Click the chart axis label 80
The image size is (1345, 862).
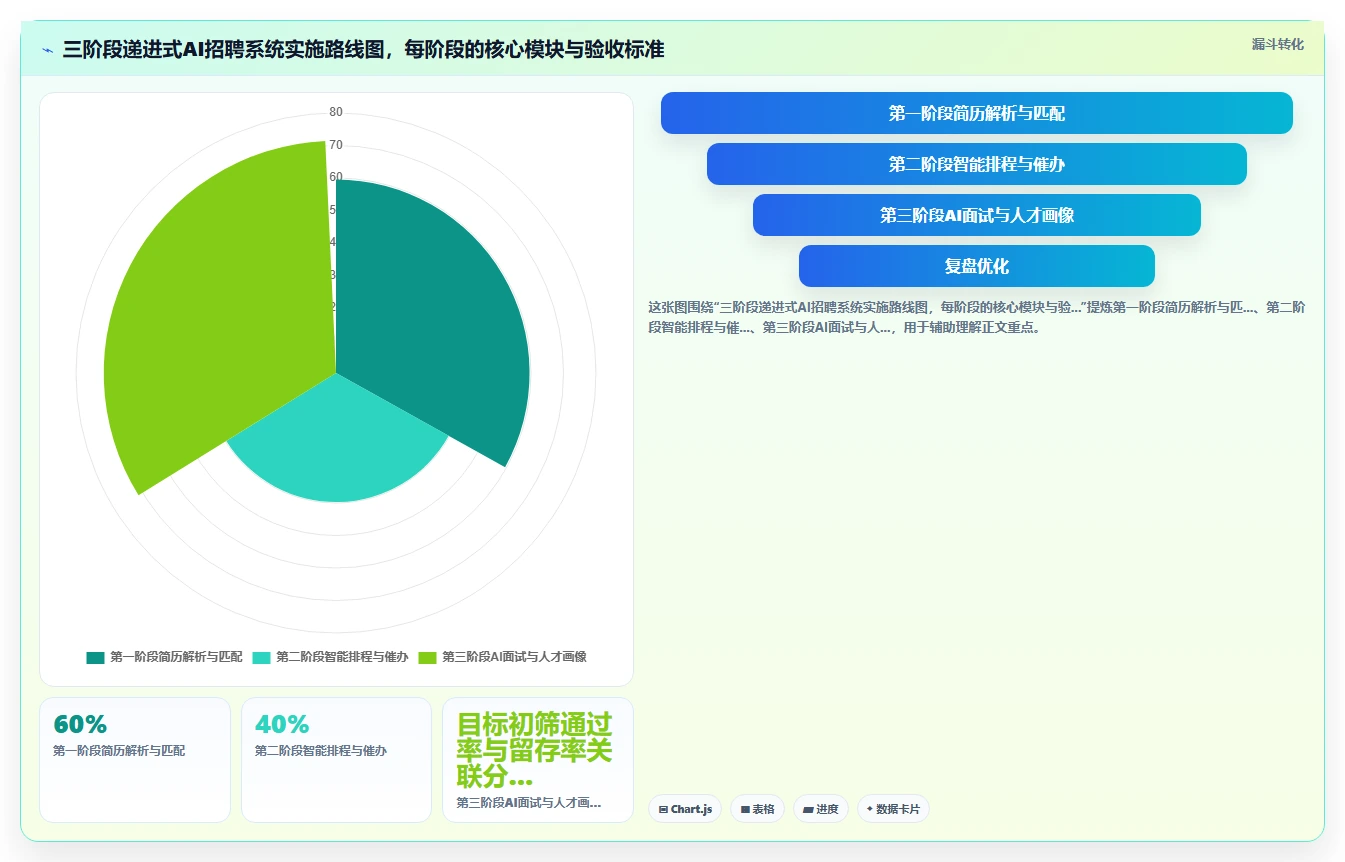[336, 112]
